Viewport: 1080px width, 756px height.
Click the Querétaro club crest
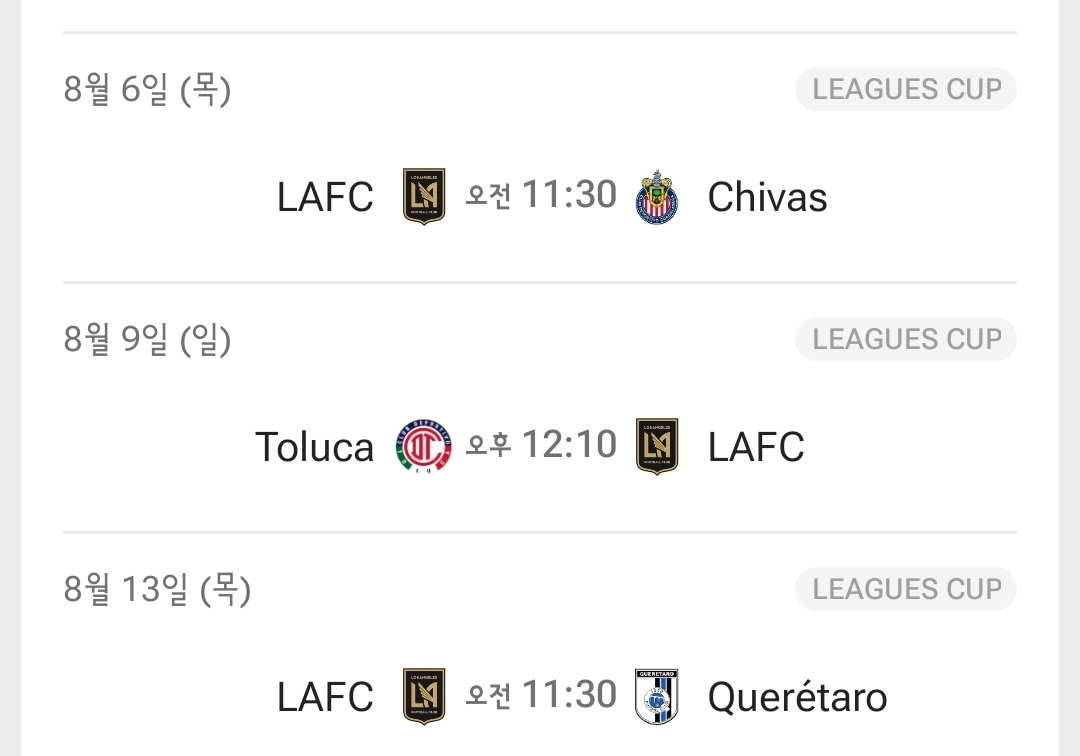click(656, 696)
